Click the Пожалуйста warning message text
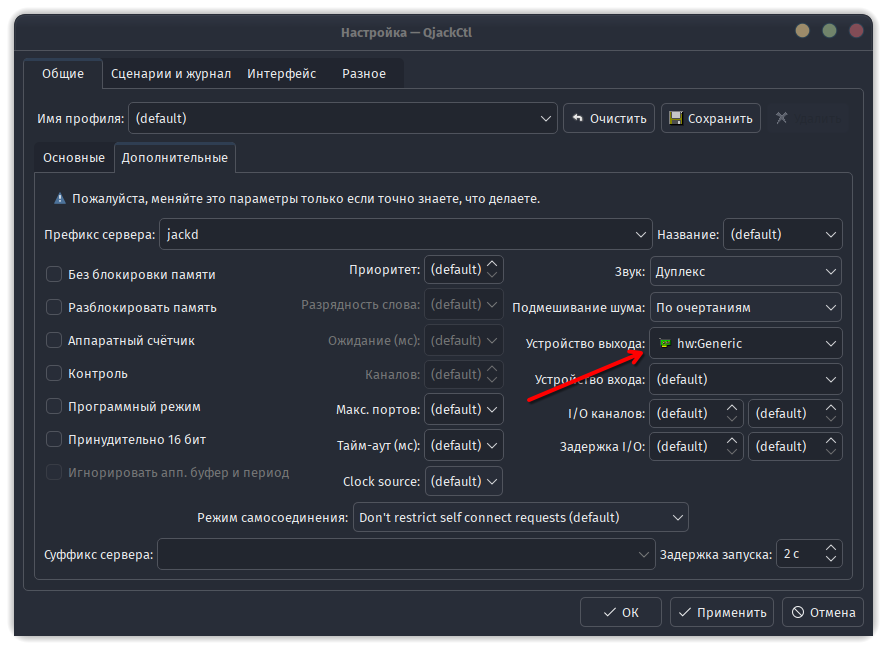 point(305,199)
